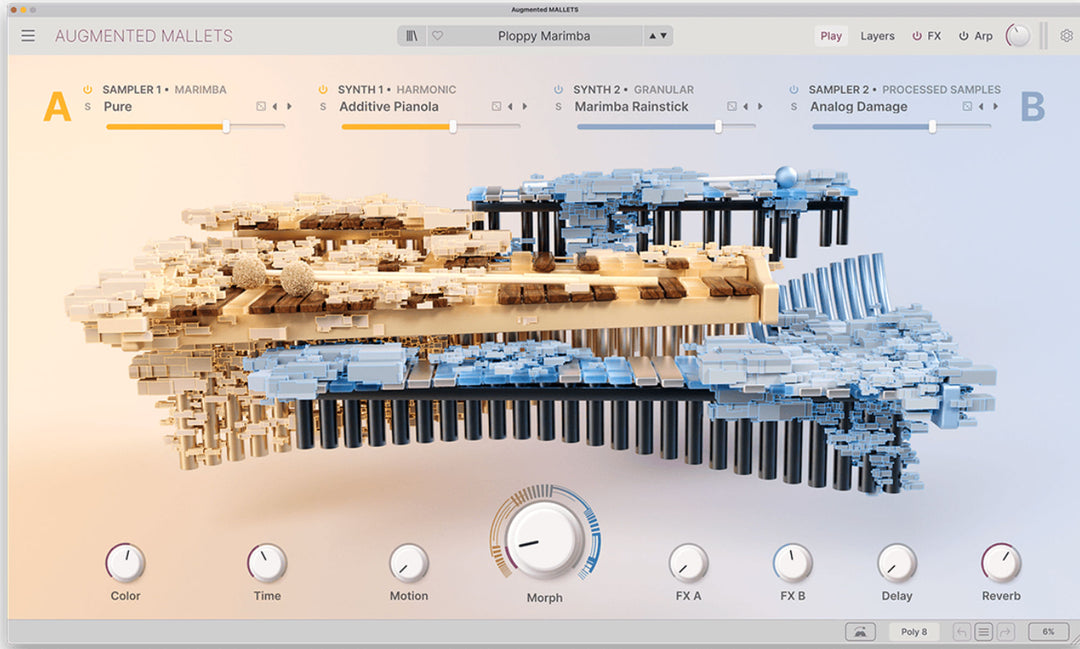Go to the previous Synth 2 sound
Image resolution: width=1080 pixels, height=649 pixels.
point(745,106)
